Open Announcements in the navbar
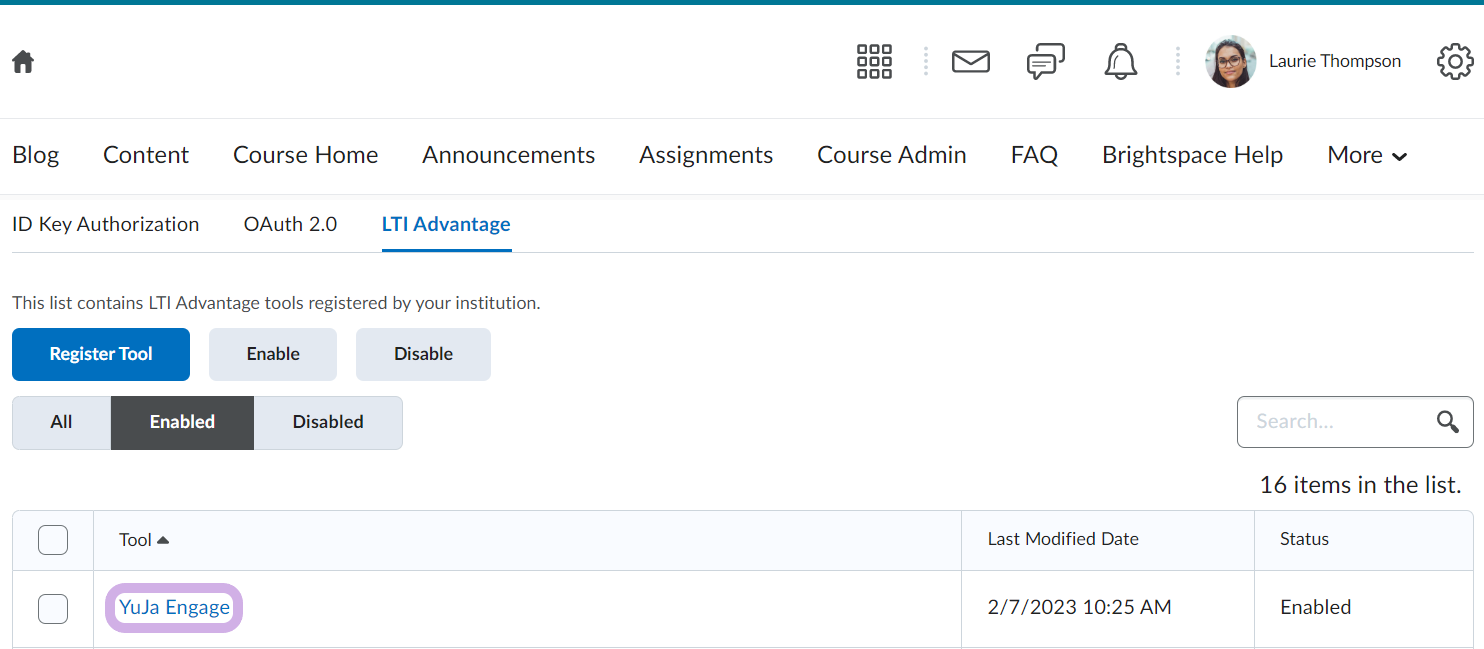The image size is (1484, 649). (509, 155)
